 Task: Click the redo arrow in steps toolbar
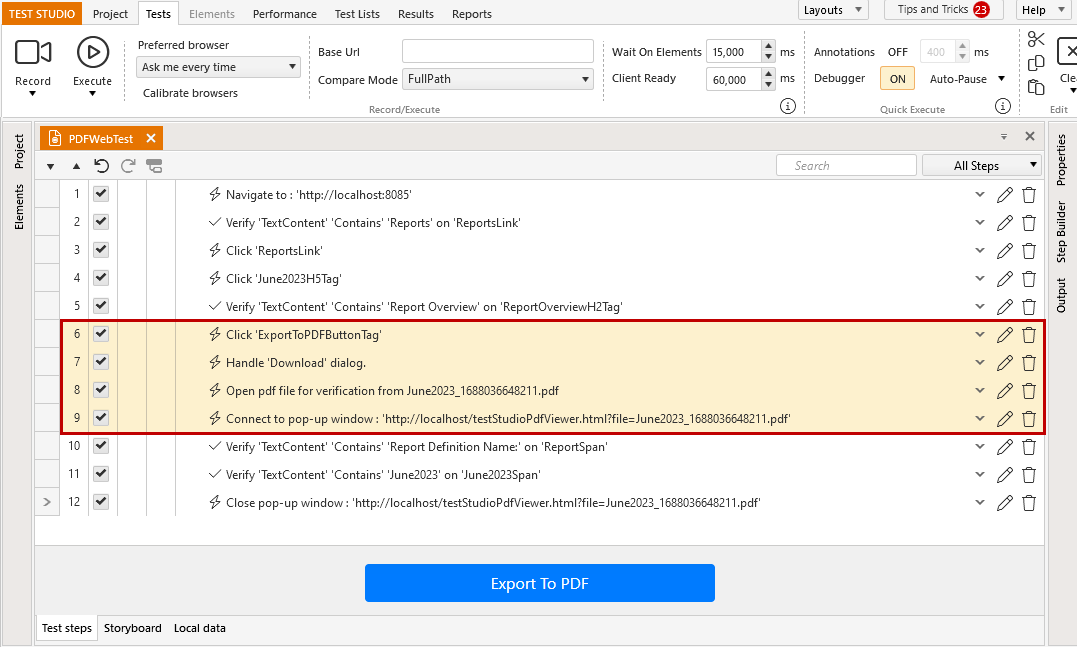[x=128, y=166]
